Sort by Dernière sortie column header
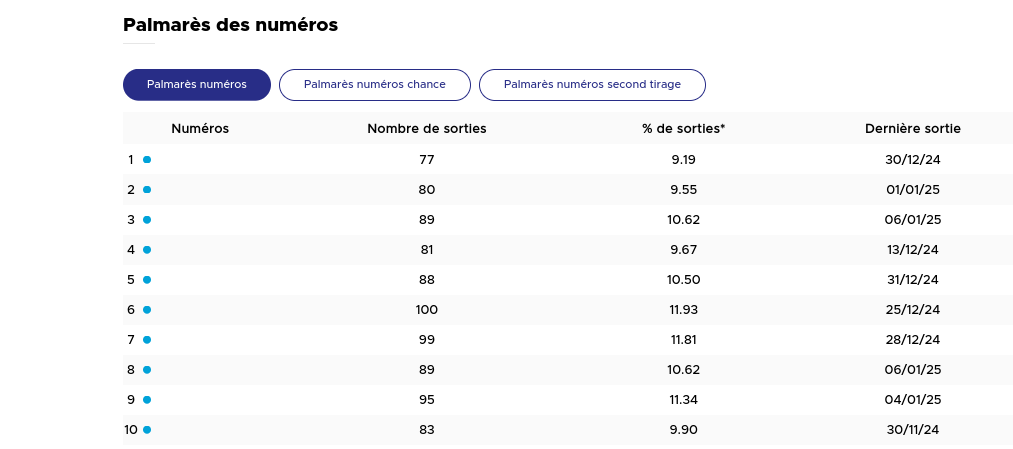Image resolution: width=1013 pixels, height=449 pixels. (x=913, y=129)
